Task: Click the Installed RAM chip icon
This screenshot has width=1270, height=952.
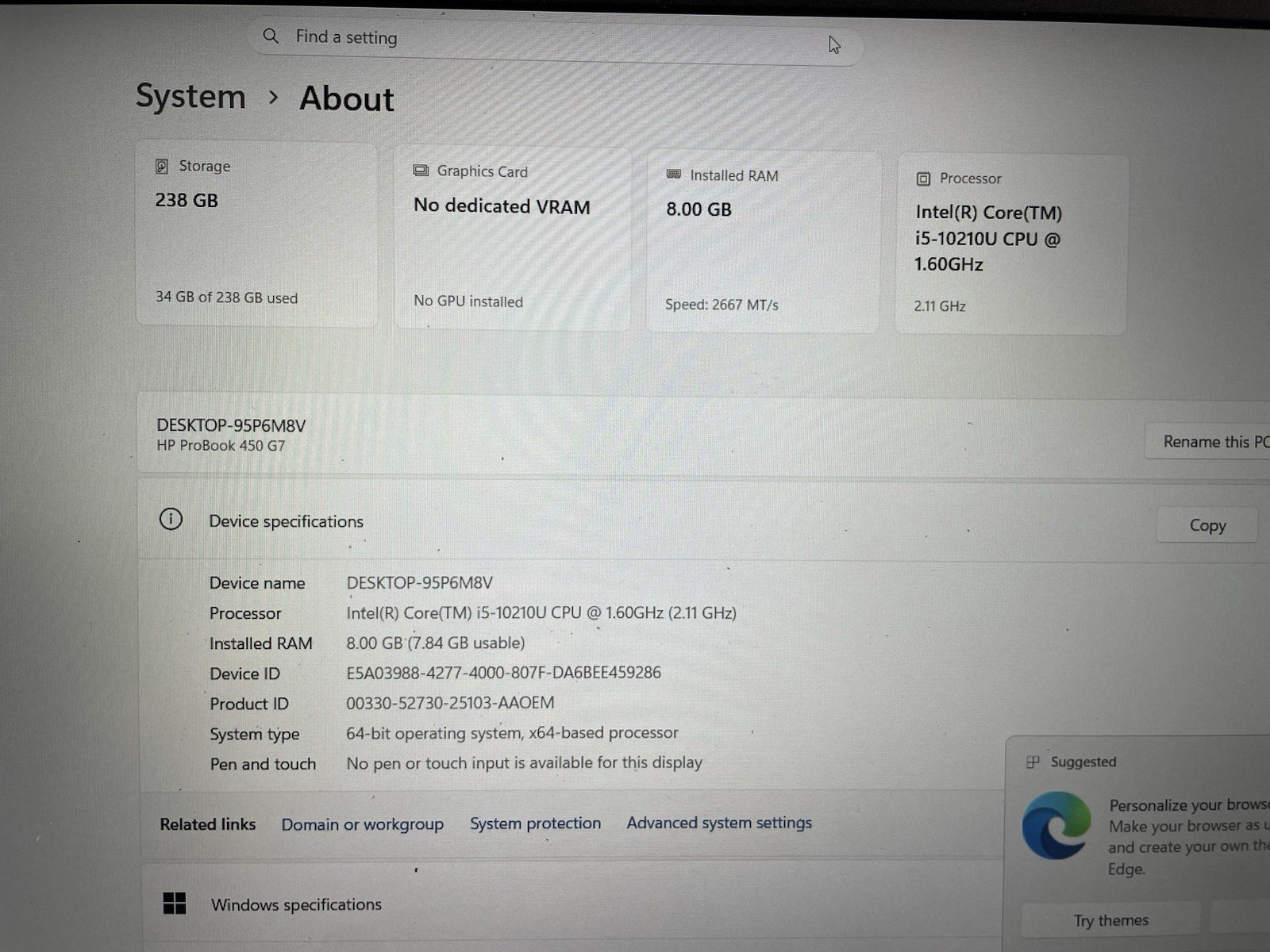Action: [673, 174]
